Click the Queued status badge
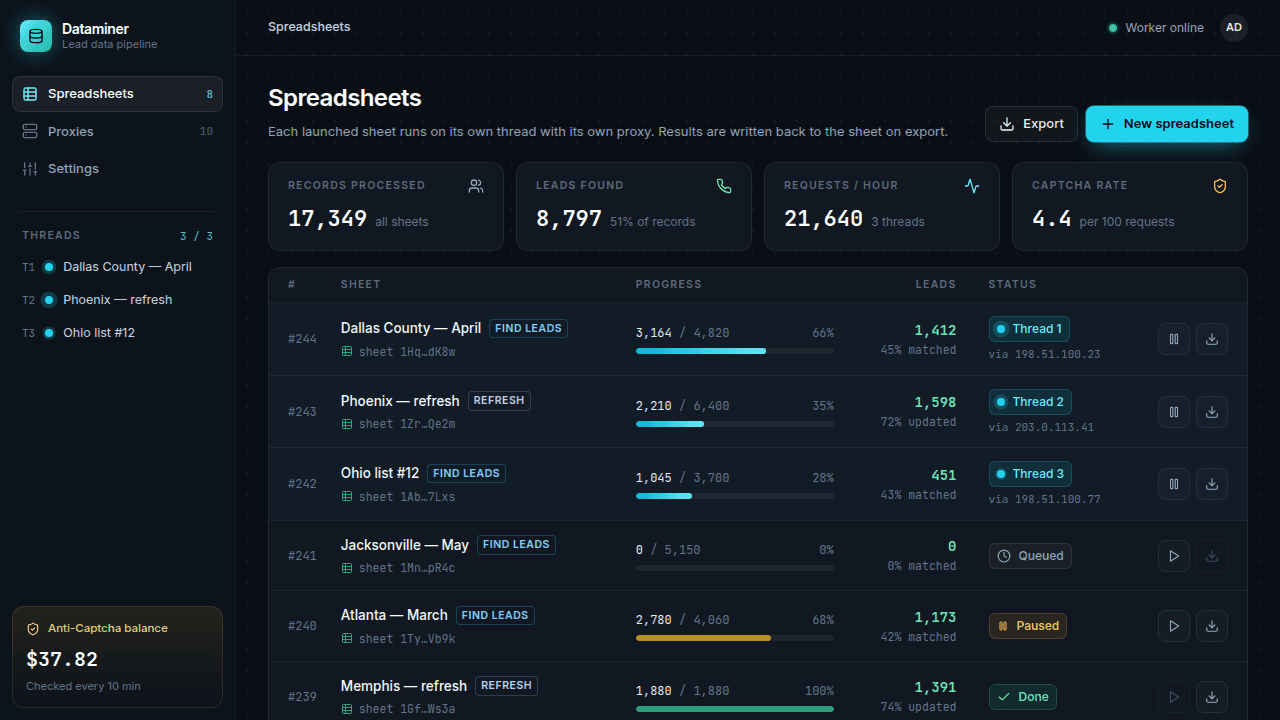This screenshot has width=1280, height=720. click(x=1030, y=556)
